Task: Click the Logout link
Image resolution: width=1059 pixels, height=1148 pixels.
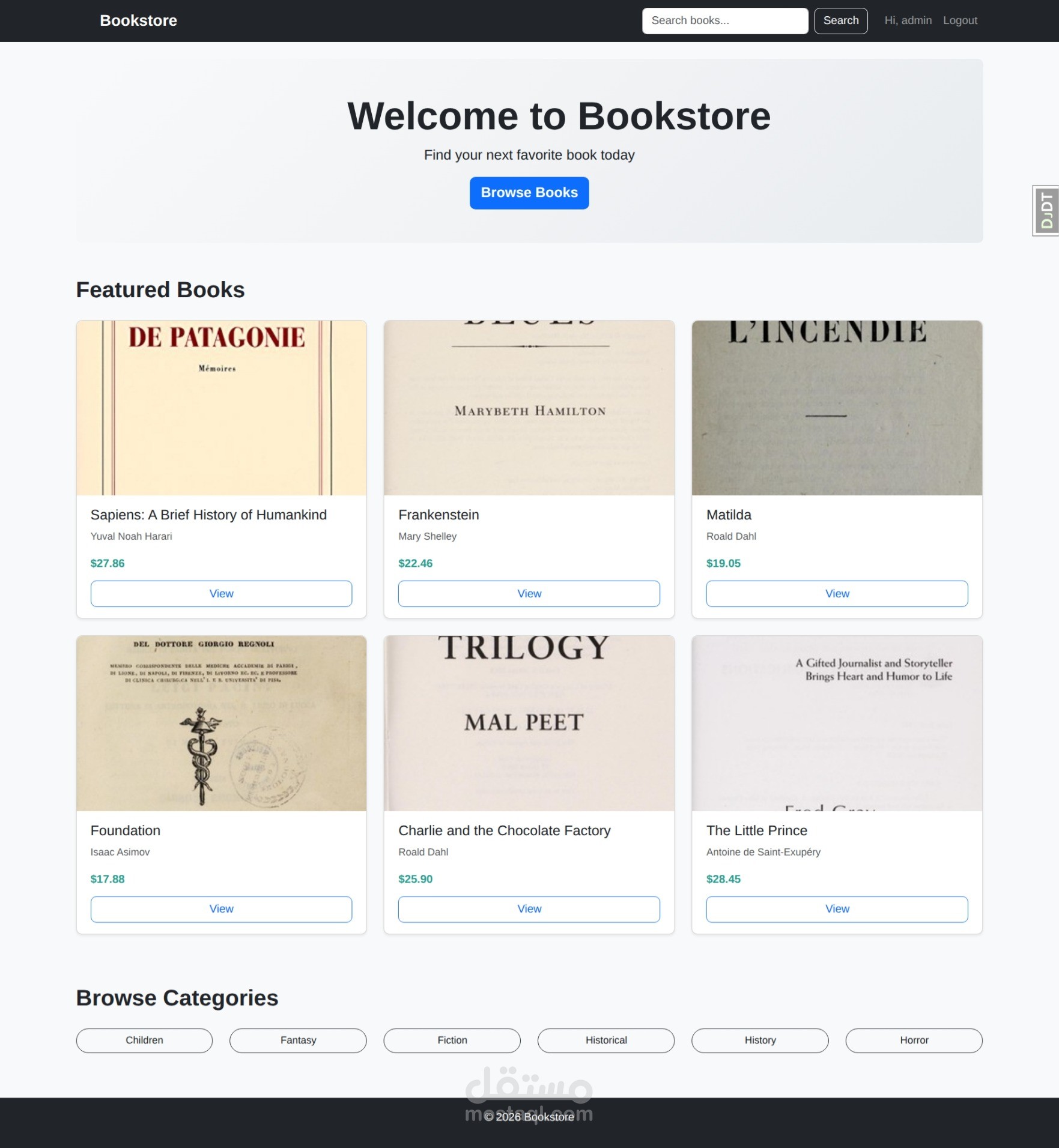Action: click(x=960, y=20)
